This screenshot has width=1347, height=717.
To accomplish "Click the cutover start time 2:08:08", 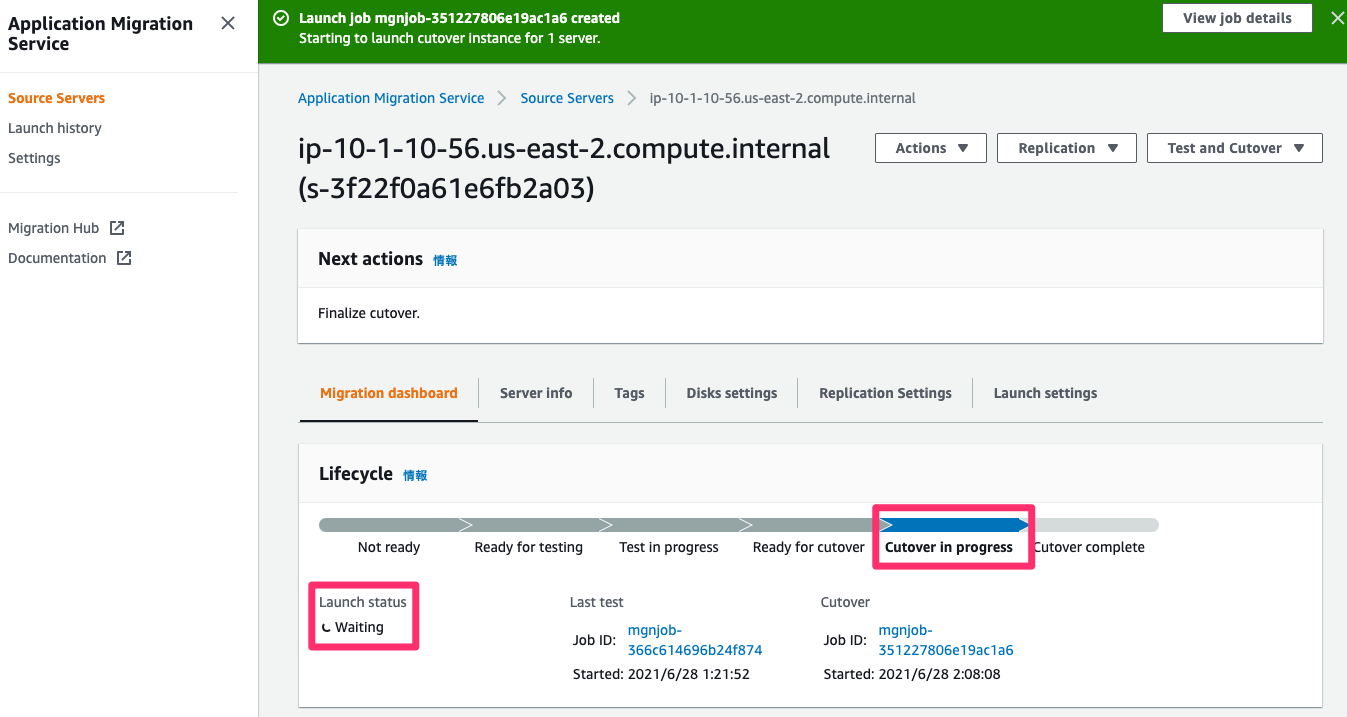I will coord(941,674).
